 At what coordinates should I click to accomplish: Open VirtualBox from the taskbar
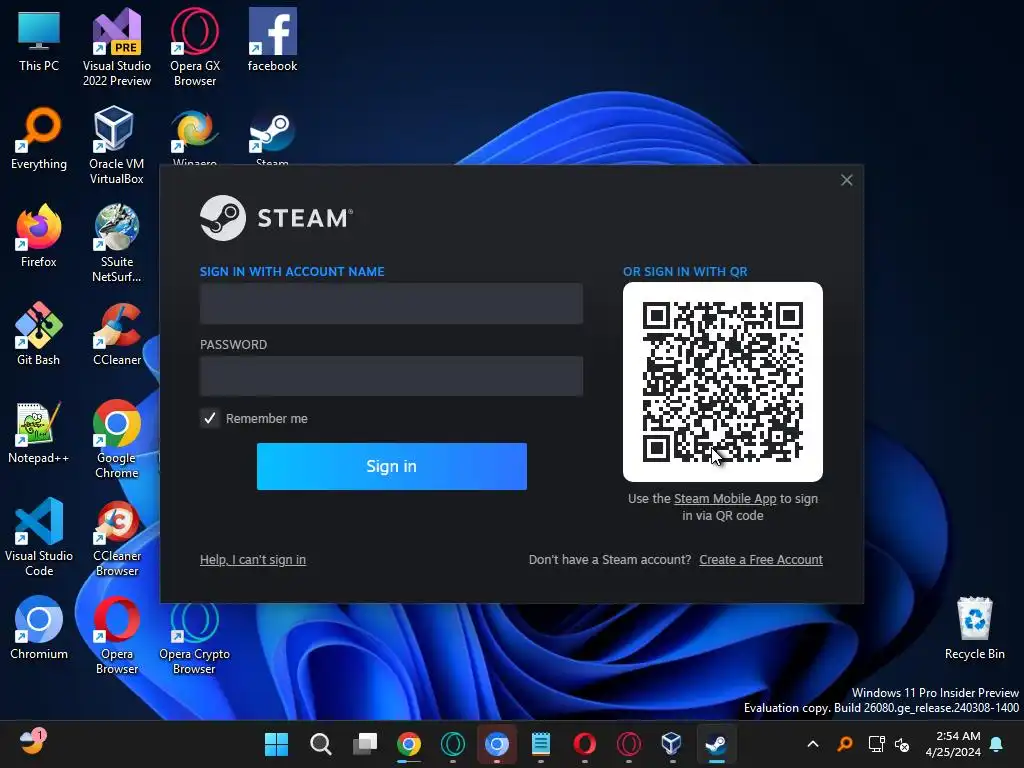[x=671, y=744]
